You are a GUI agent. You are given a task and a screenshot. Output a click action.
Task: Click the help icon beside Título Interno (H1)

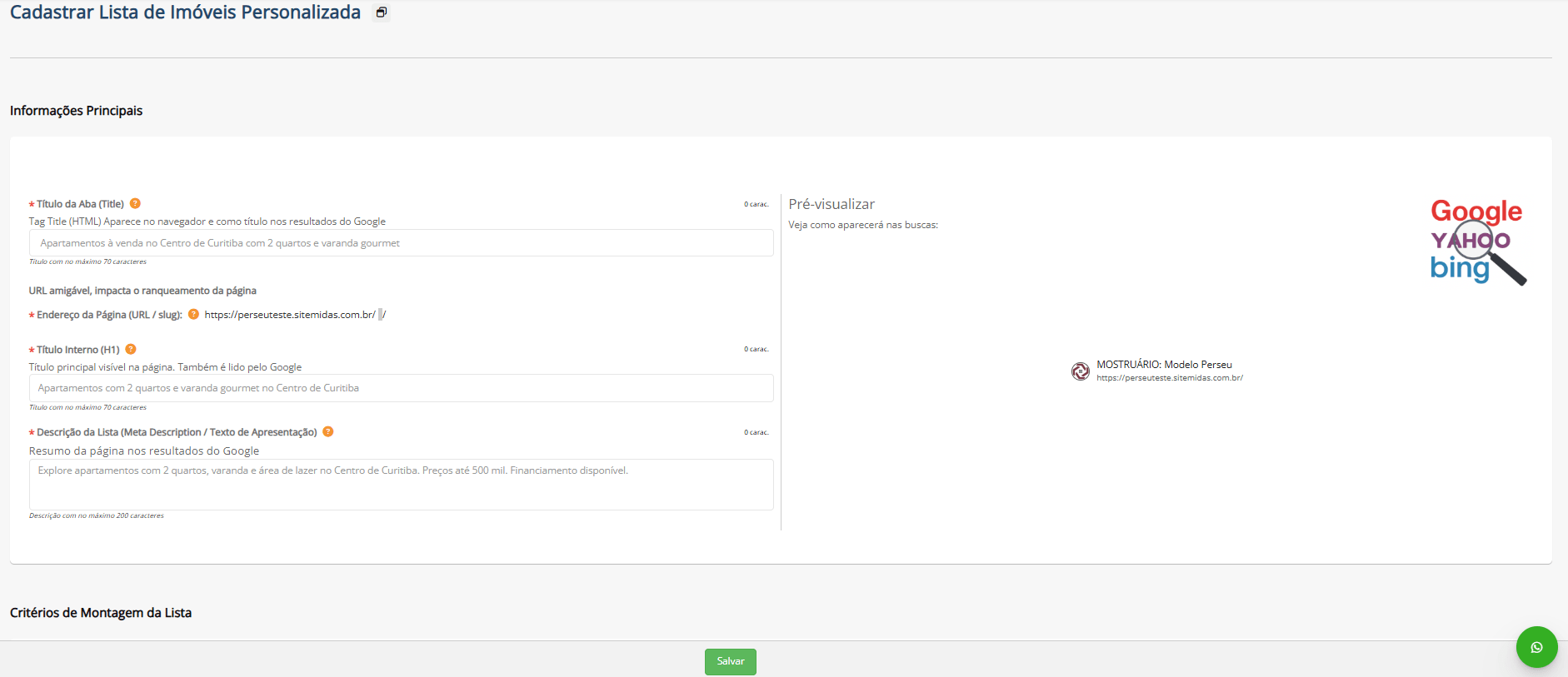click(x=131, y=349)
